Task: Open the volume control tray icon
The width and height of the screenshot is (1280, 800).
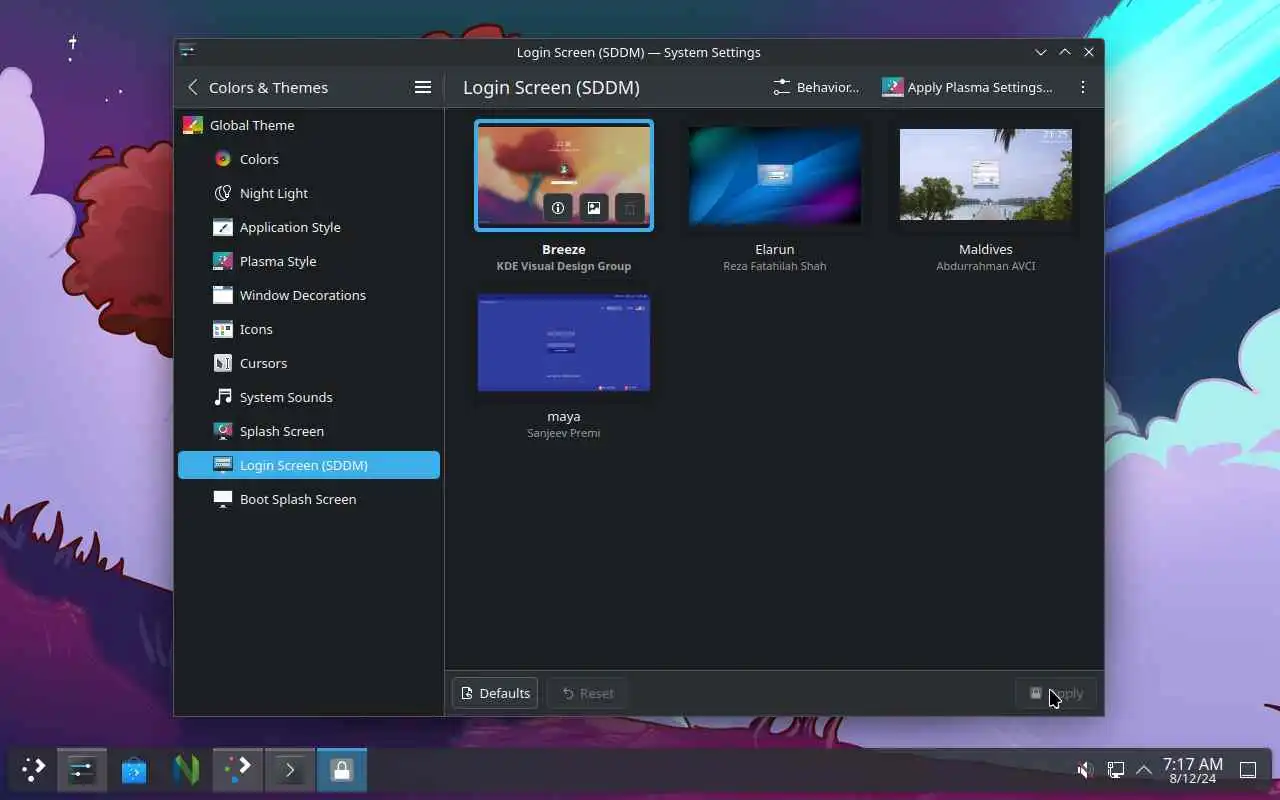Action: click(x=1086, y=770)
